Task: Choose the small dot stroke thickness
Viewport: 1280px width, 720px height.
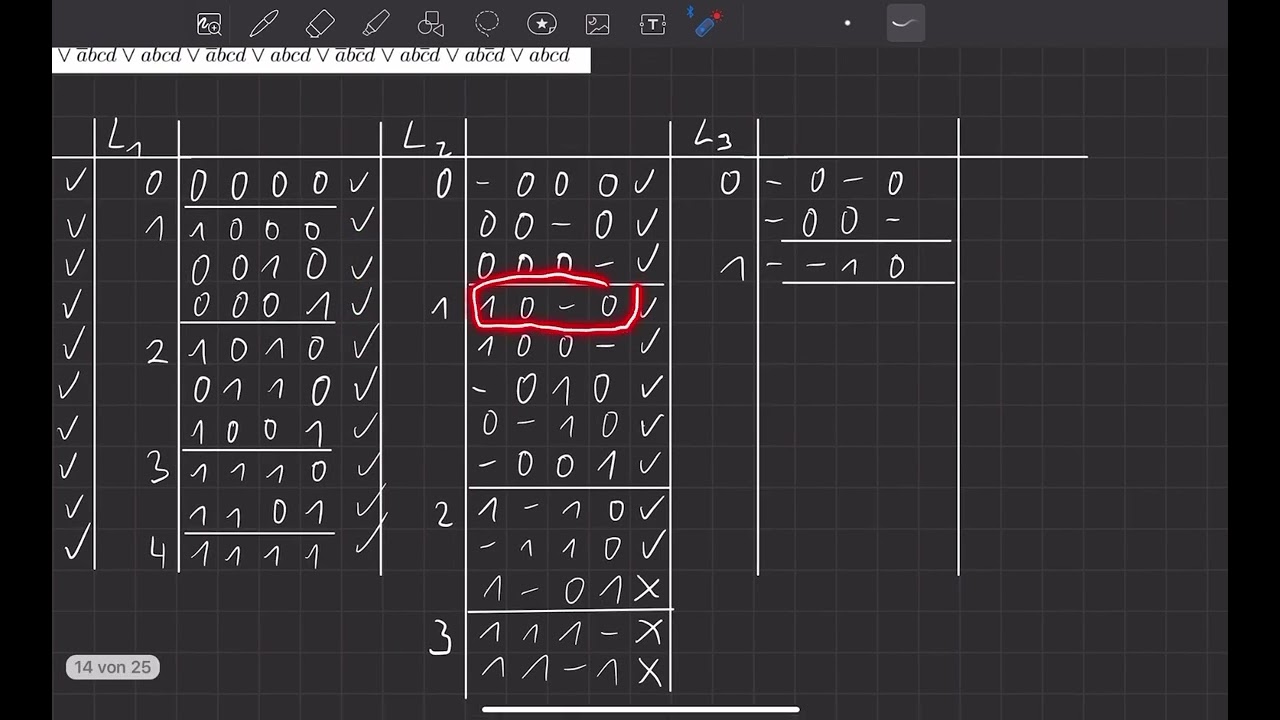Action: pyautogui.click(x=847, y=23)
